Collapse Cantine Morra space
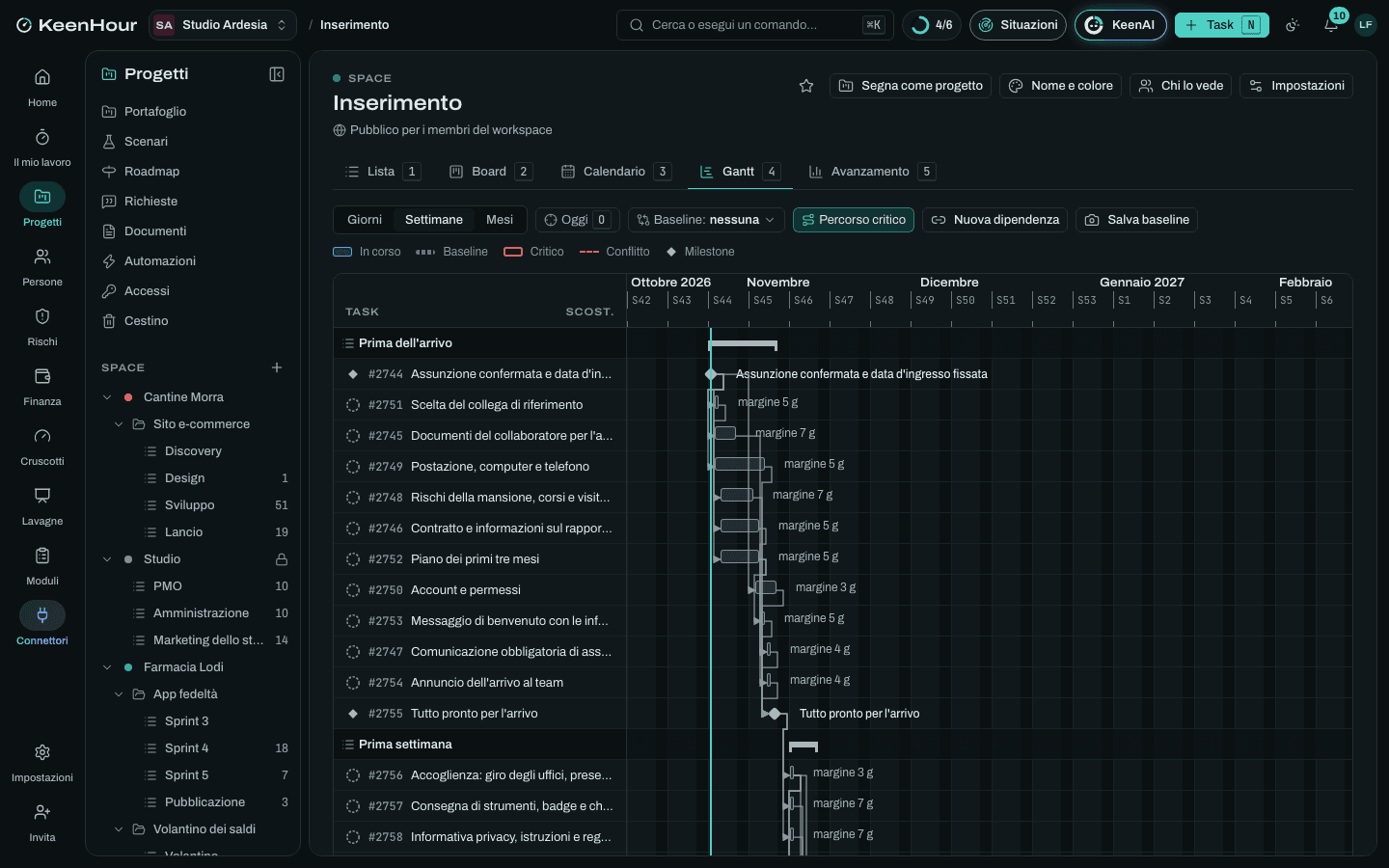The height and width of the screenshot is (868, 1389). coord(107,397)
